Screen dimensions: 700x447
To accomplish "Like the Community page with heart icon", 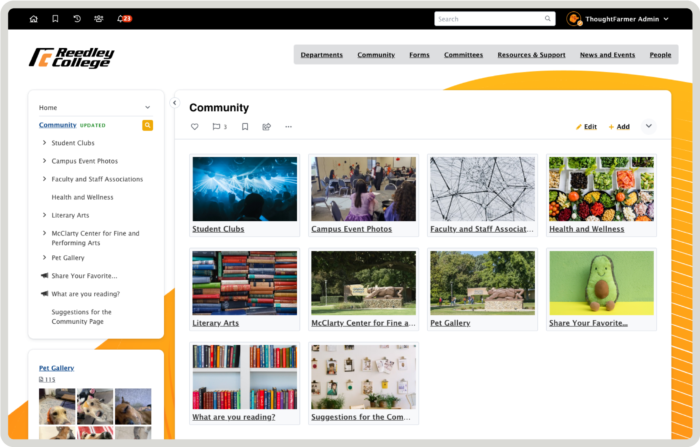I will click(195, 127).
